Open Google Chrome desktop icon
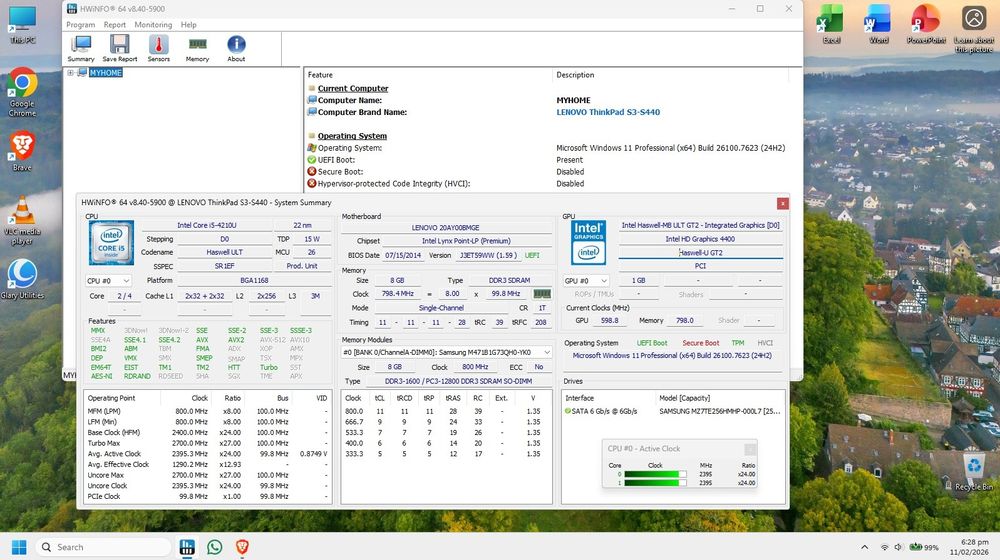 coord(22,92)
